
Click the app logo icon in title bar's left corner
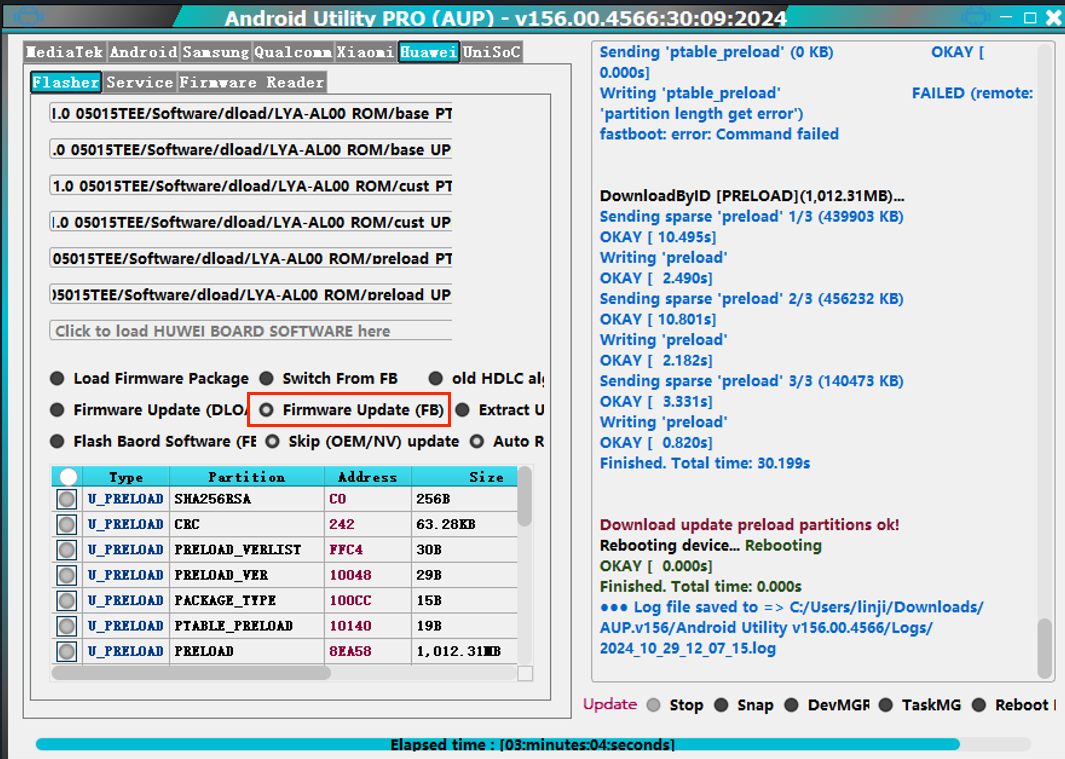28,15
